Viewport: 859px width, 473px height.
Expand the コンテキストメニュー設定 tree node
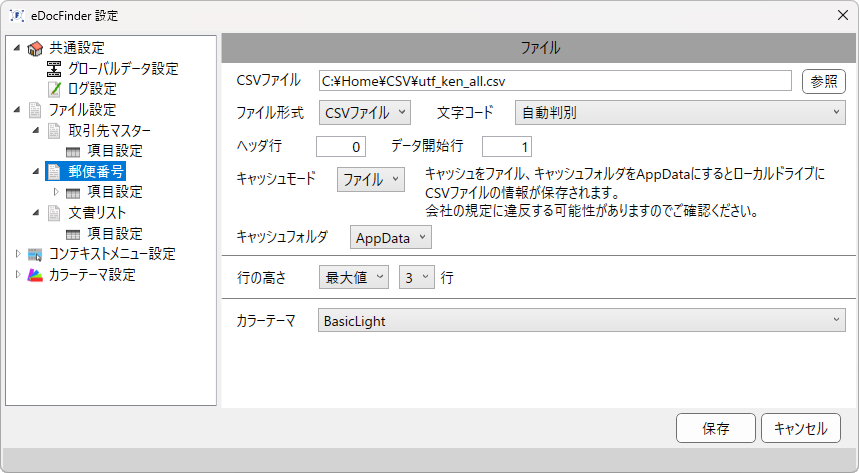pyautogui.click(x=18, y=254)
